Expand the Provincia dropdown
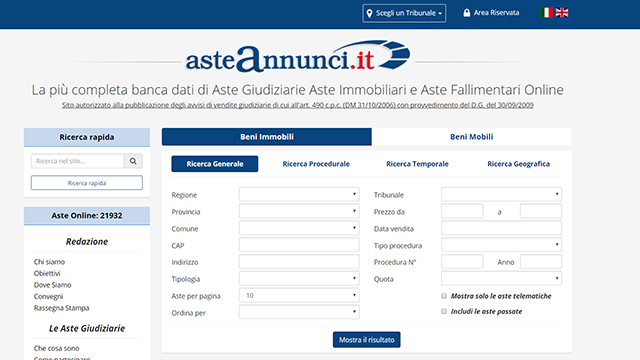 [x=299, y=211]
